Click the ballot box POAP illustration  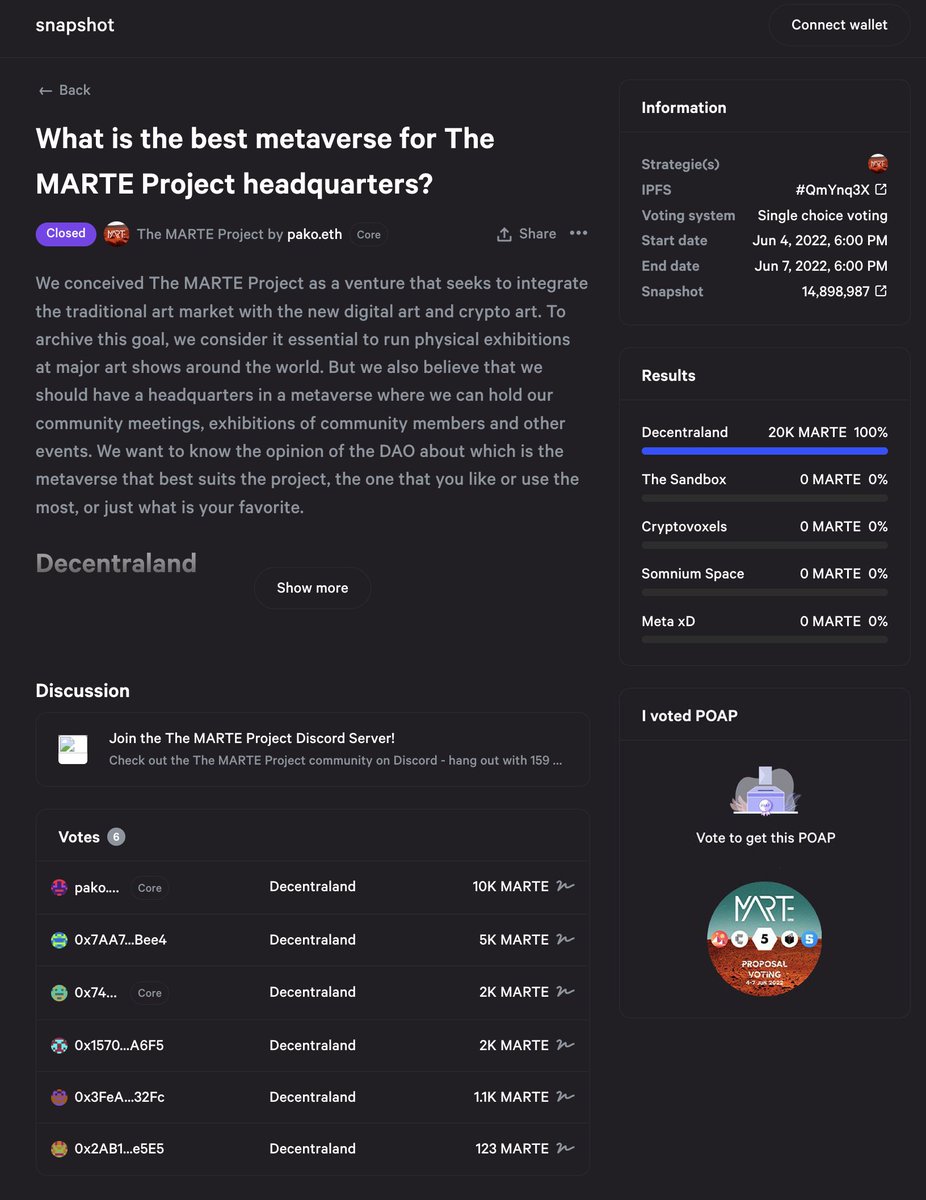765,790
